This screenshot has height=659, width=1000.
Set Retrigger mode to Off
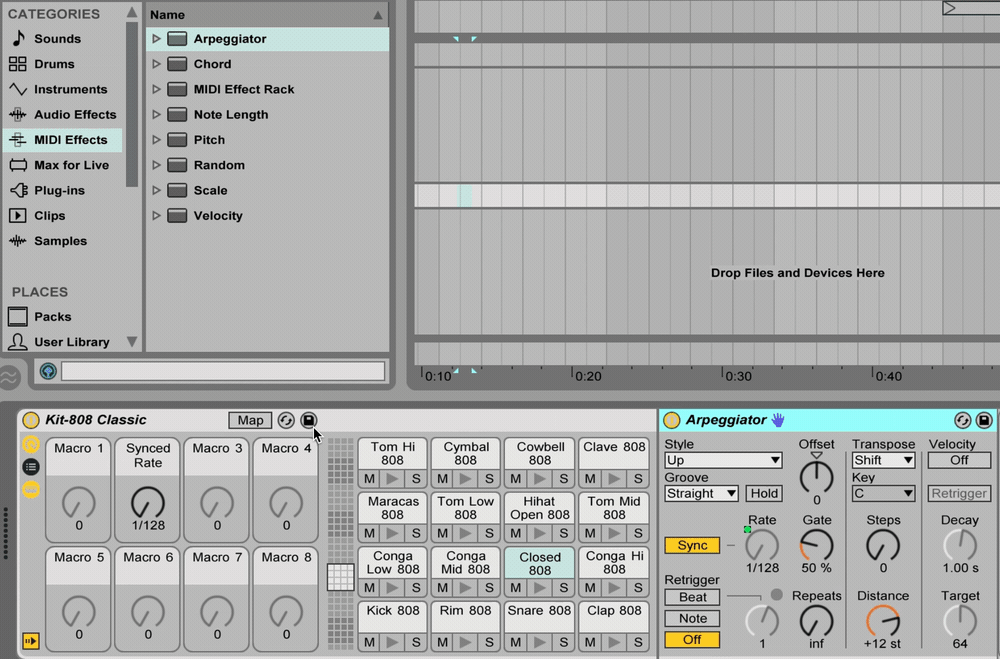(x=692, y=639)
